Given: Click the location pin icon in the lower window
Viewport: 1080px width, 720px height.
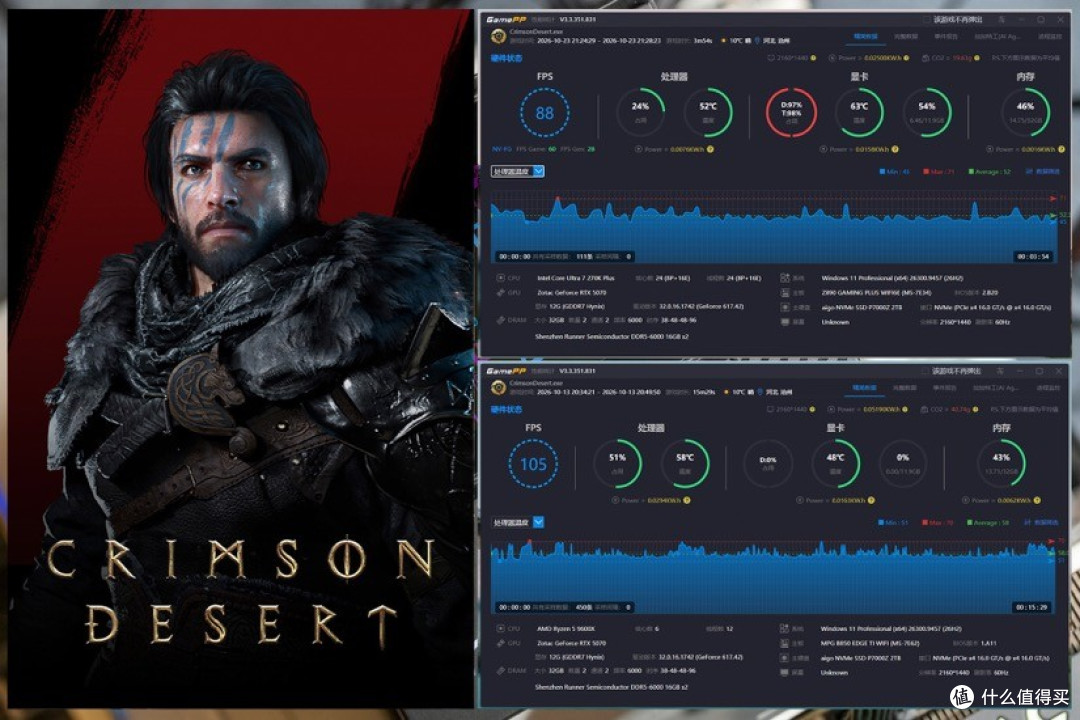Looking at the screenshot, I should click(x=760, y=391).
